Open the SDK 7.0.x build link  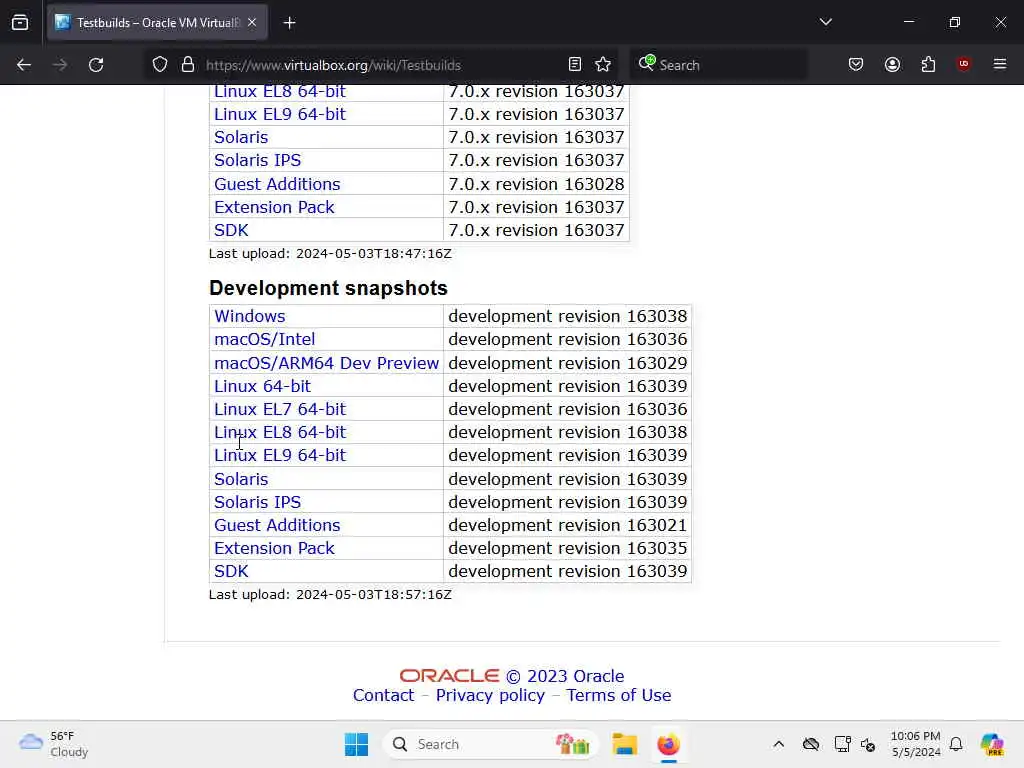(231, 231)
